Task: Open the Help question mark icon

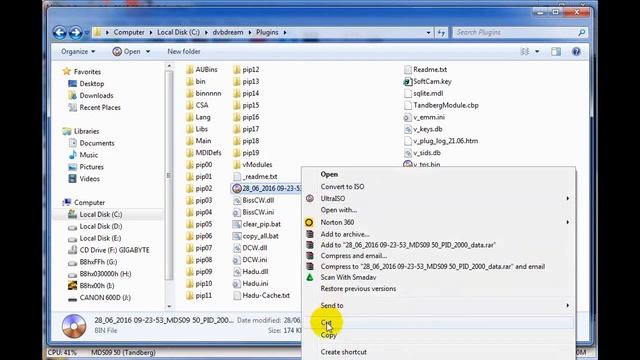Action: [576, 51]
